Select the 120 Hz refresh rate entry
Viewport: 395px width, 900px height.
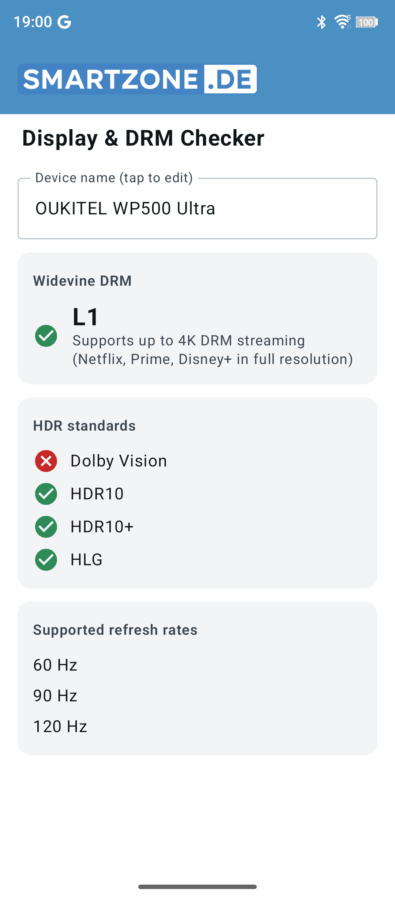coord(60,727)
